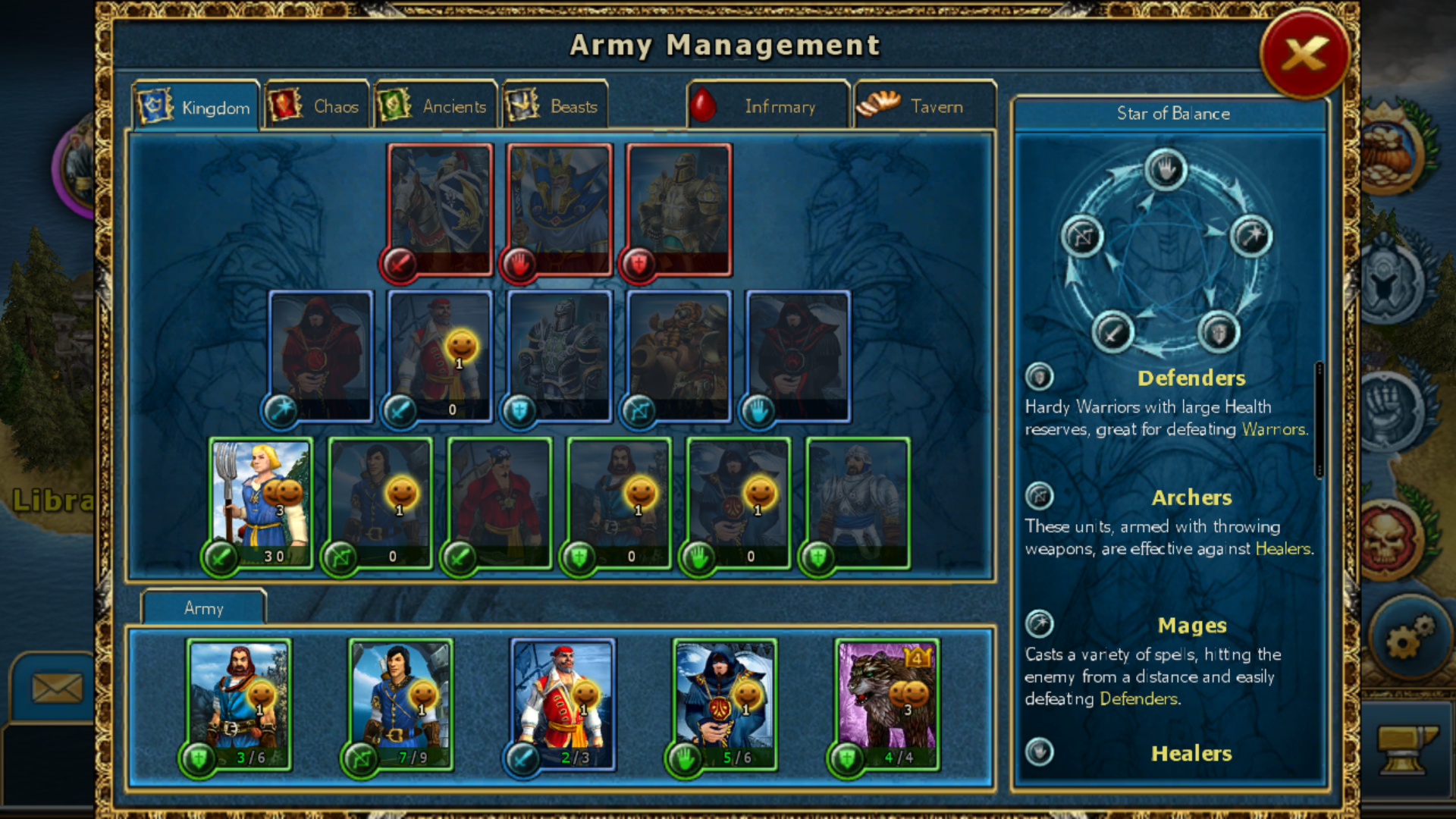The image size is (1456, 819).
Task: Click the shield icon on Star of Balance
Action: (x=1219, y=332)
